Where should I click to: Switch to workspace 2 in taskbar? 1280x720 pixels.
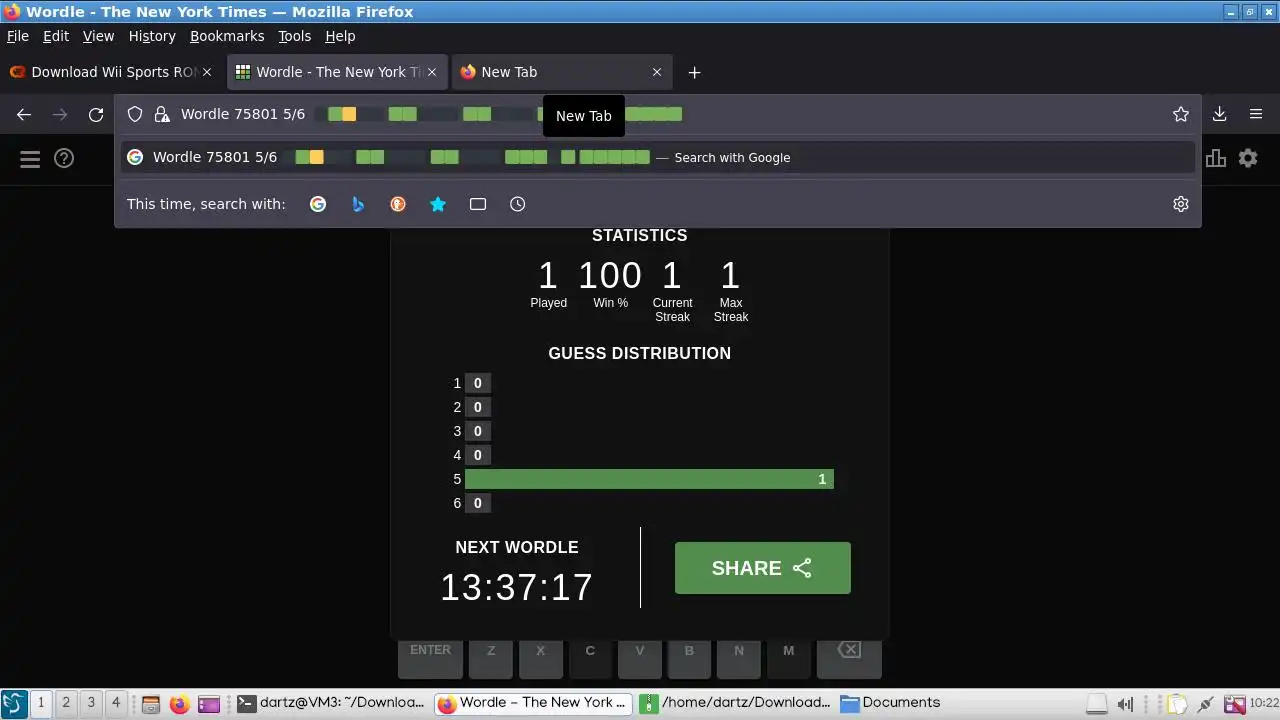coord(66,703)
